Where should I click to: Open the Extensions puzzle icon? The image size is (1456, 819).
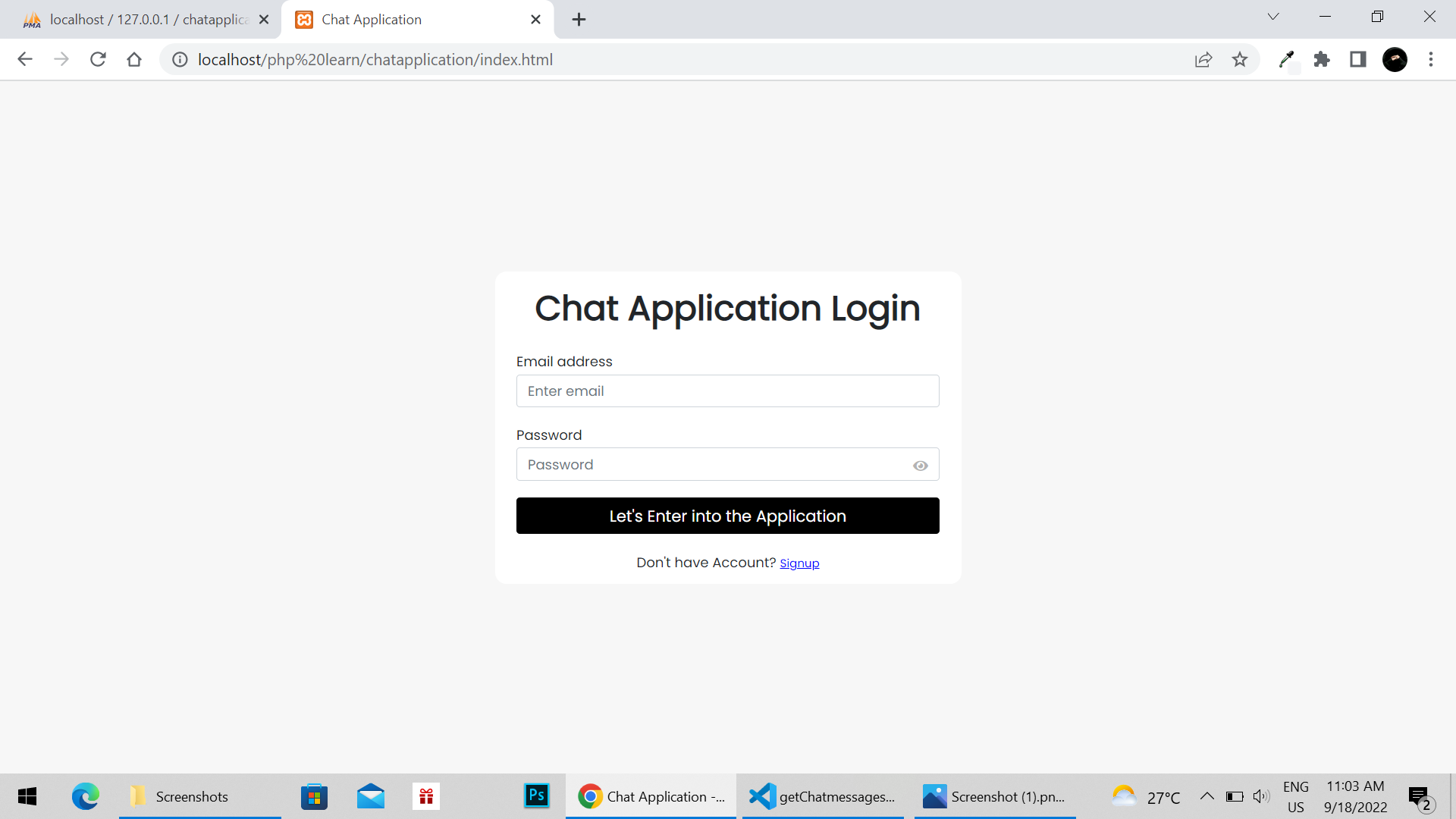(1322, 59)
